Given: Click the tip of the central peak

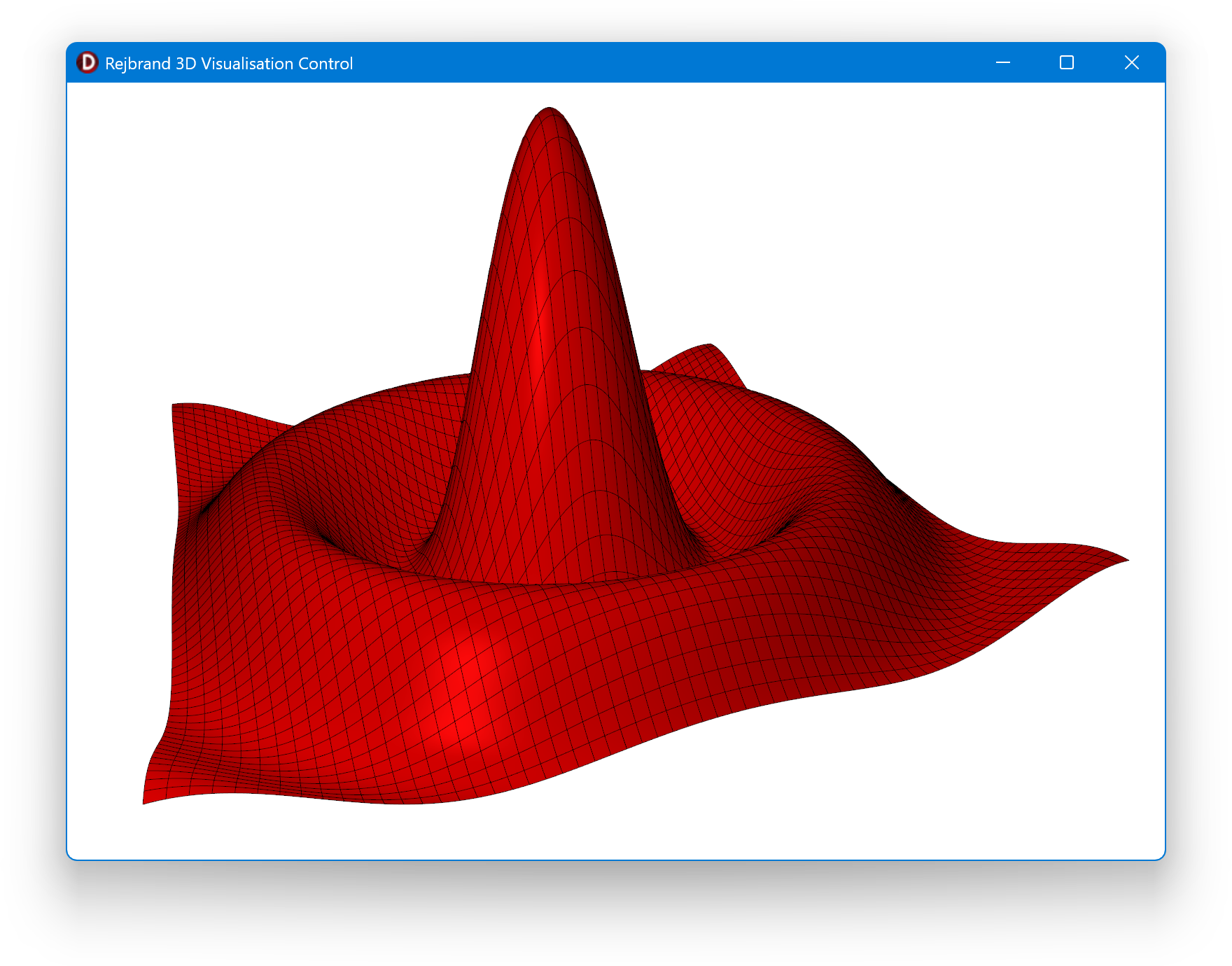Looking at the screenshot, I should pyautogui.click(x=549, y=110).
